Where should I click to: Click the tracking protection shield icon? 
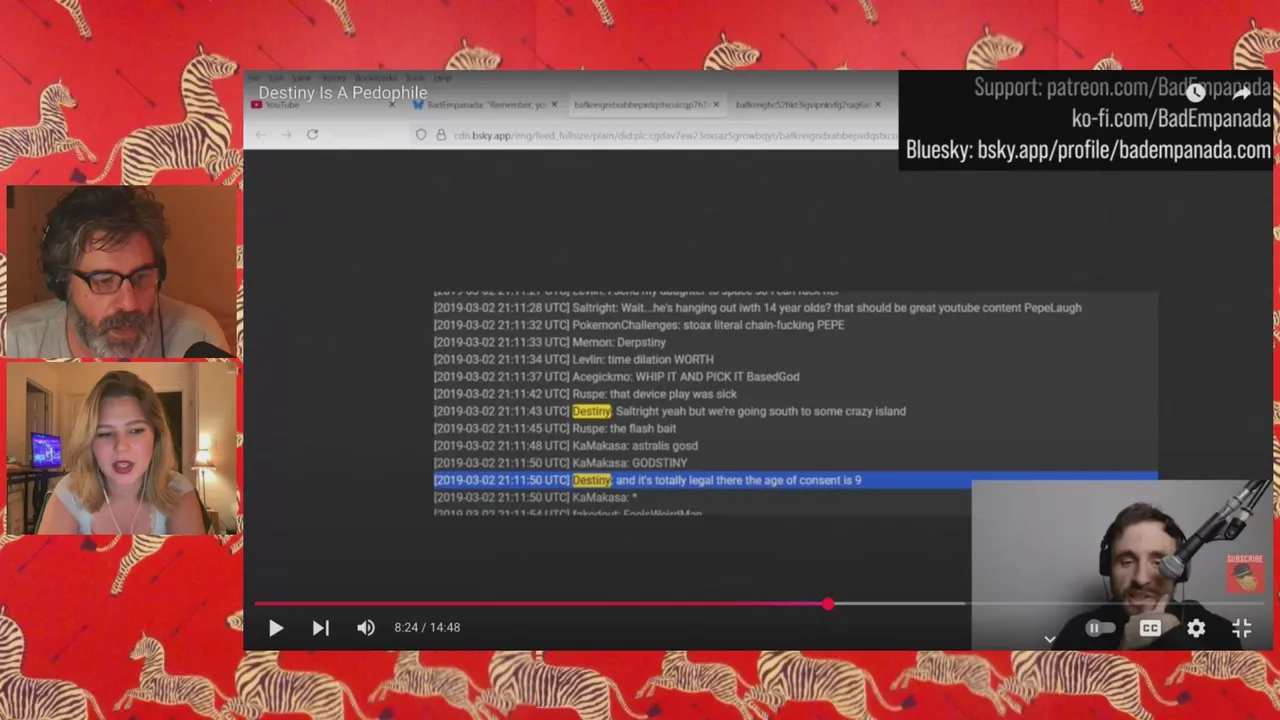[421, 135]
